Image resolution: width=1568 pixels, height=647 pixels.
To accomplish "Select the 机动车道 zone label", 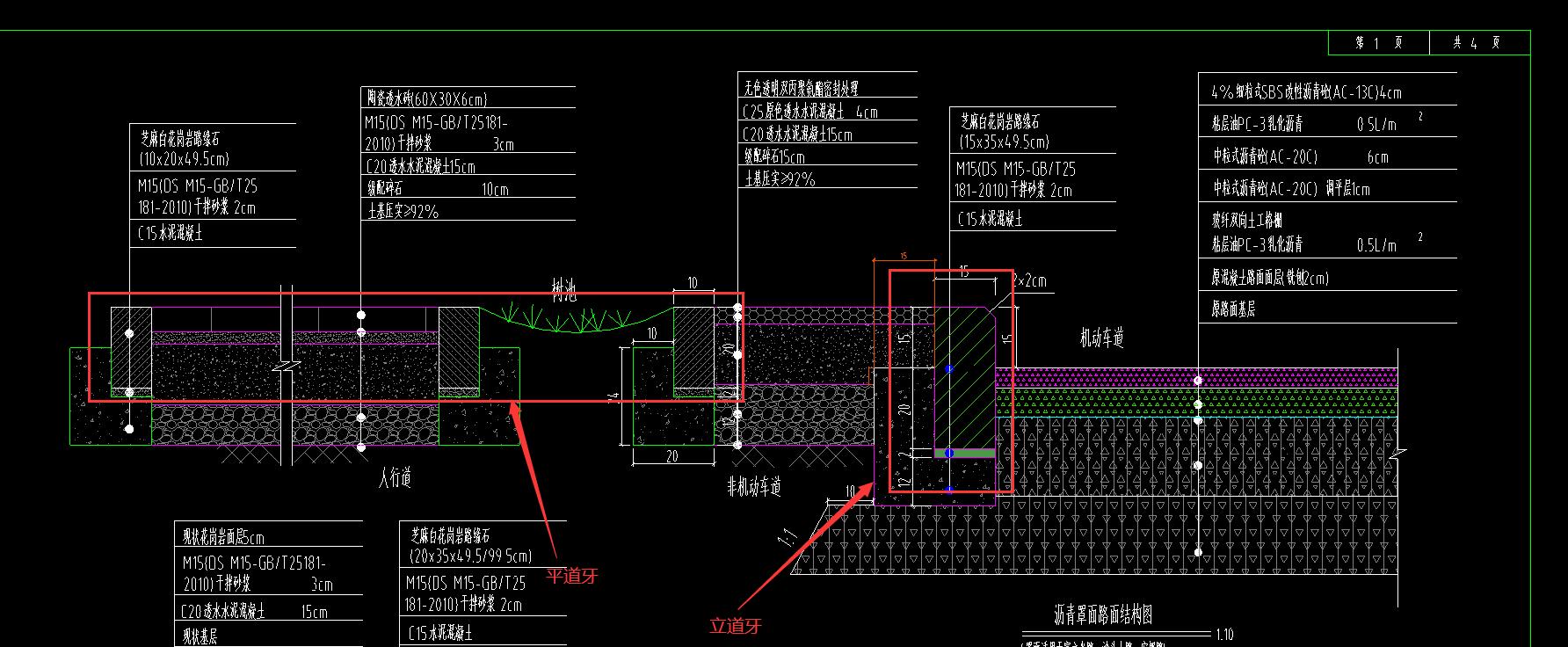I will coord(1102,338).
